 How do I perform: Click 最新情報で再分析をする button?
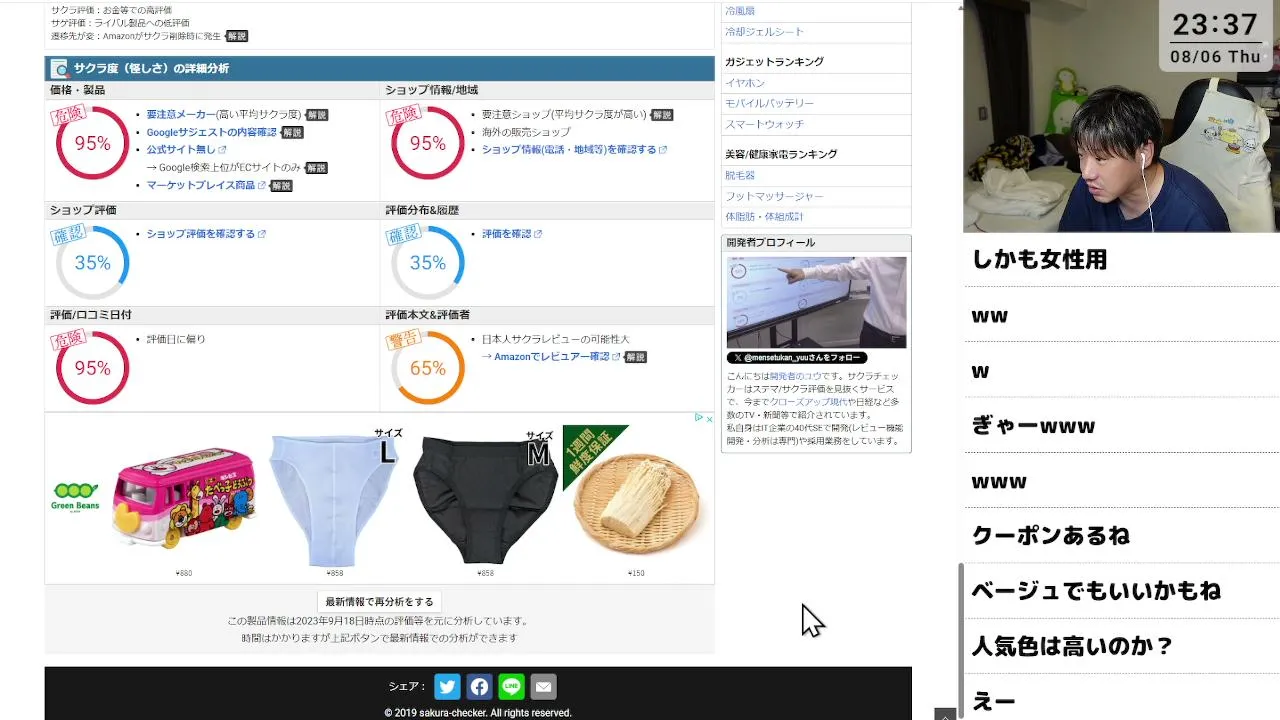pyautogui.click(x=380, y=602)
